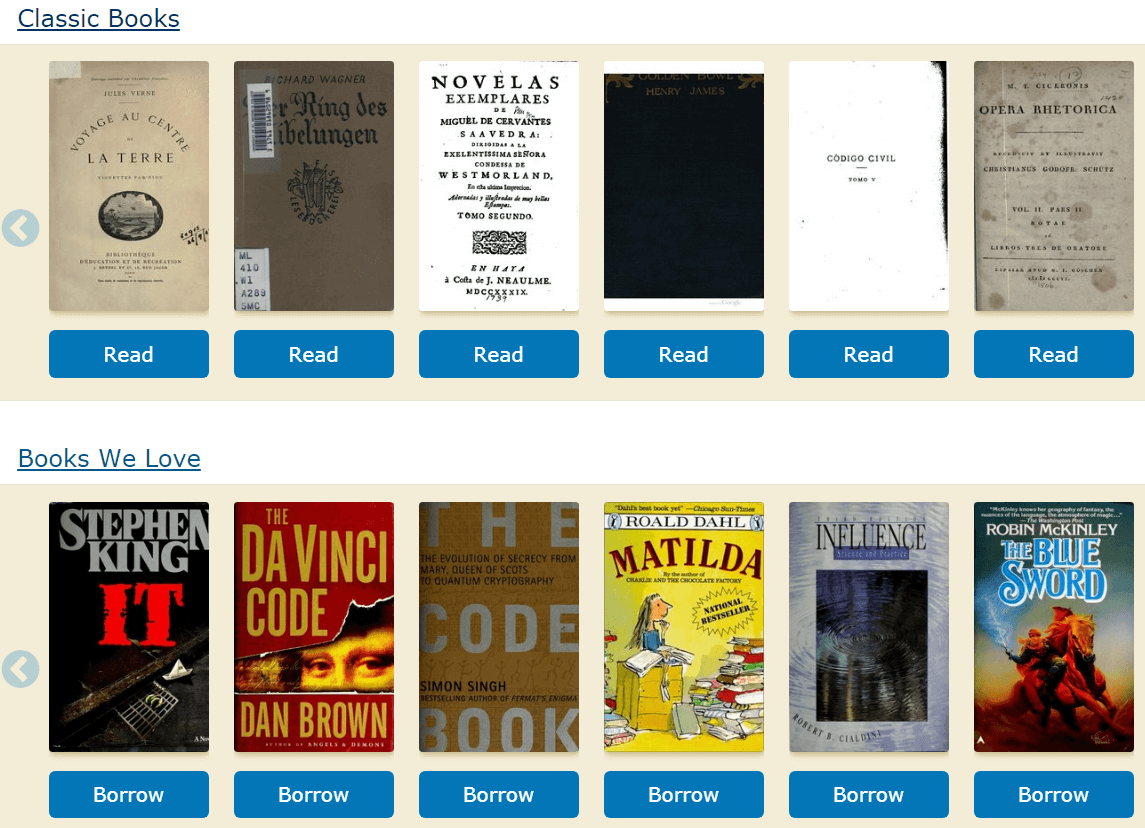Borrow The Da Vinci Code
The image size is (1145, 828).
click(314, 794)
